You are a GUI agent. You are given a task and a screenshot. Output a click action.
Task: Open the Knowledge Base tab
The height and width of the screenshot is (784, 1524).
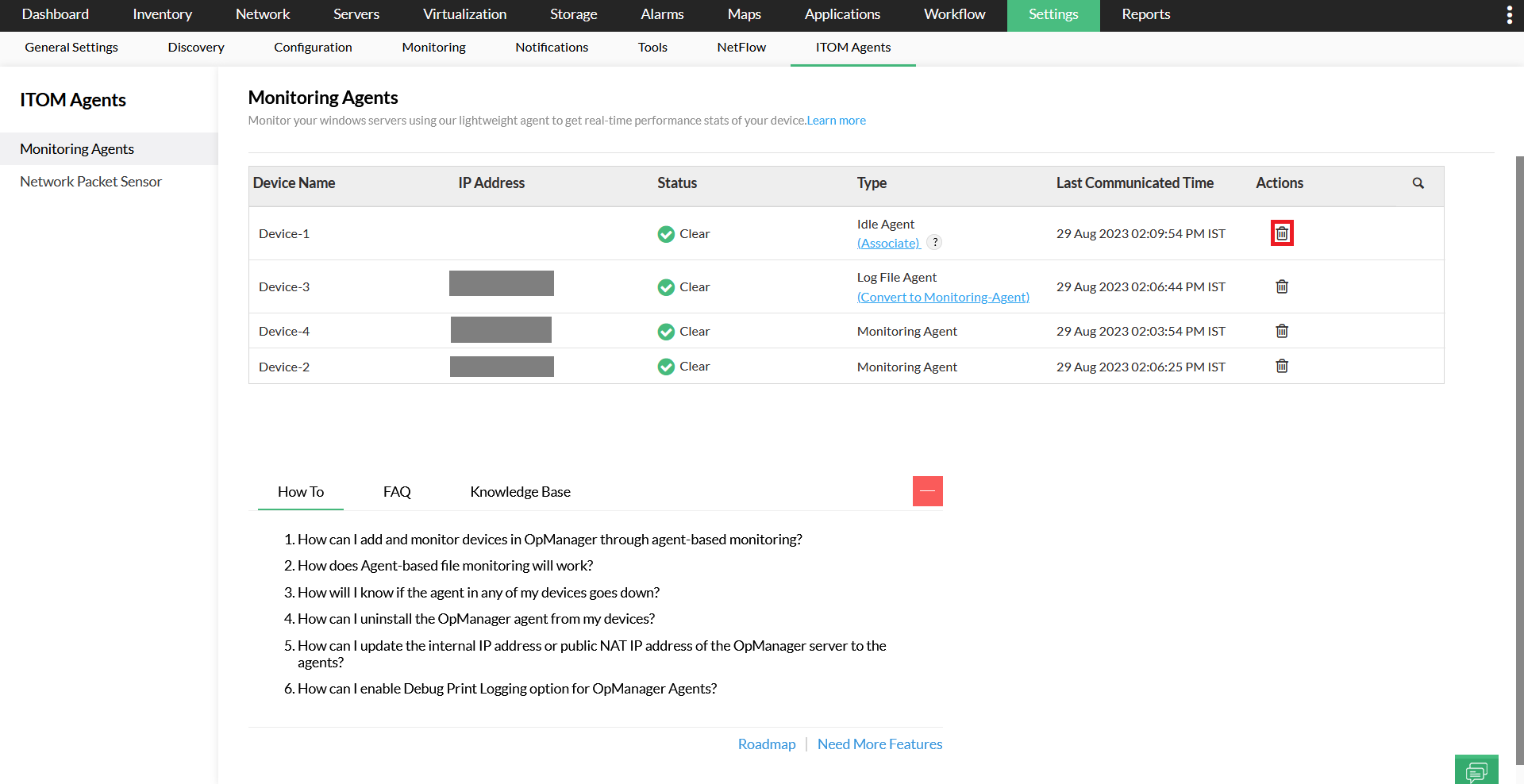(x=520, y=492)
